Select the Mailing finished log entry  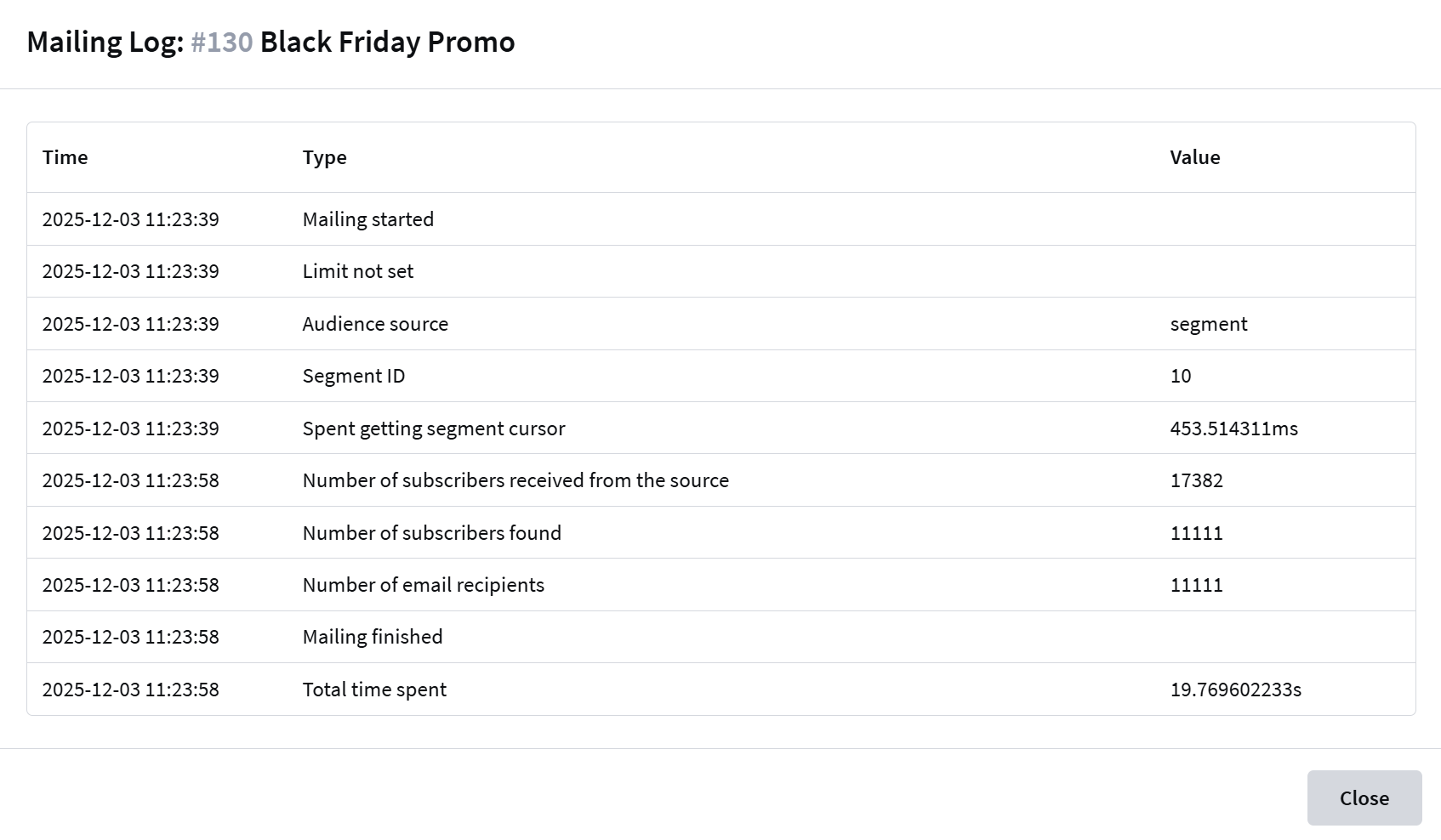(372, 637)
